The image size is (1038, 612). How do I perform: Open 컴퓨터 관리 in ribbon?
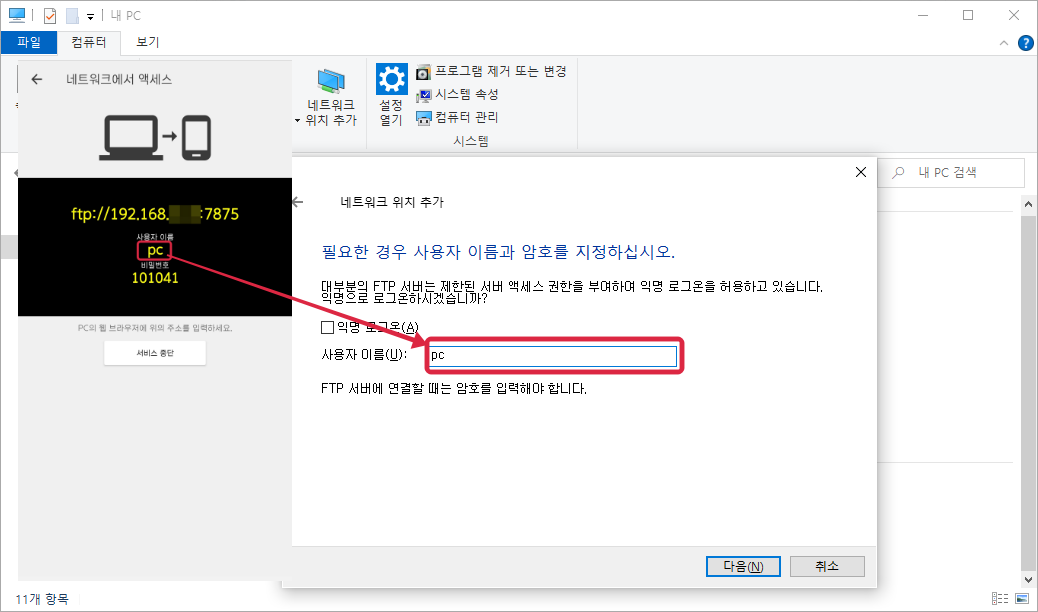(457, 118)
